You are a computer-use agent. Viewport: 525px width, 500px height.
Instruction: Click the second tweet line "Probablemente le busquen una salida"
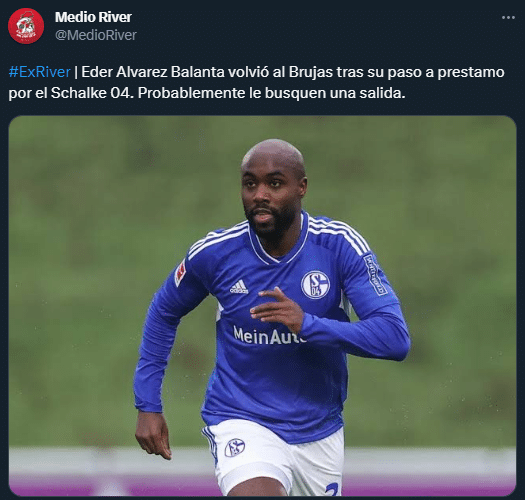click(x=272, y=93)
